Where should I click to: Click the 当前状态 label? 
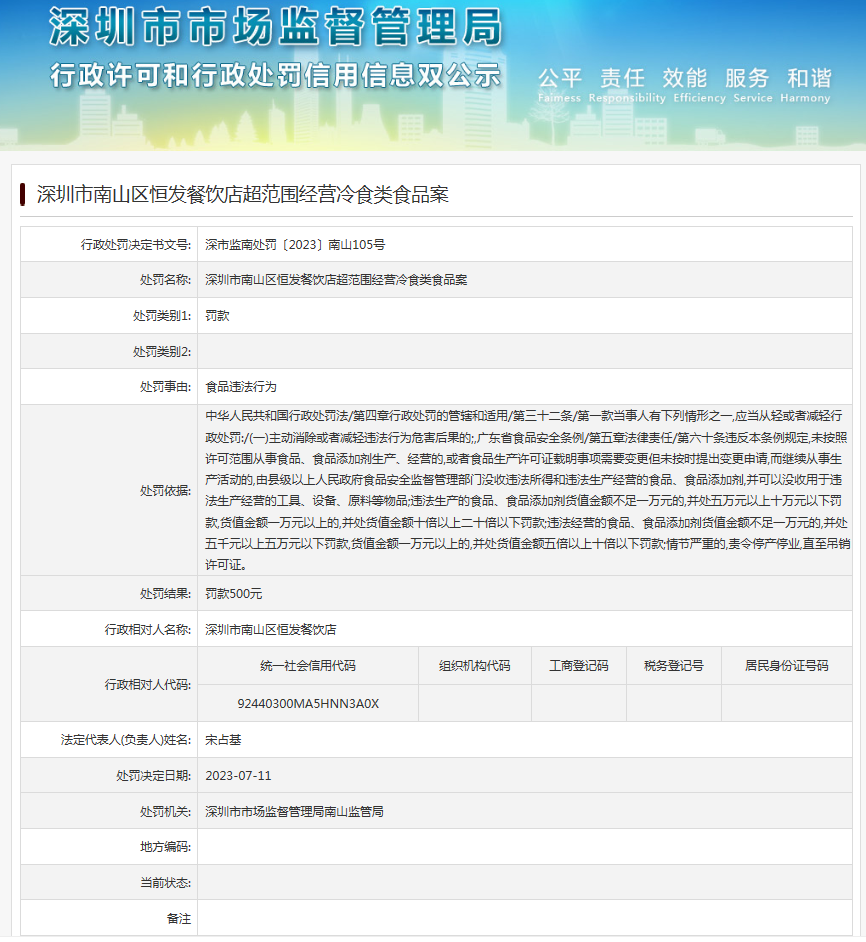click(x=165, y=883)
